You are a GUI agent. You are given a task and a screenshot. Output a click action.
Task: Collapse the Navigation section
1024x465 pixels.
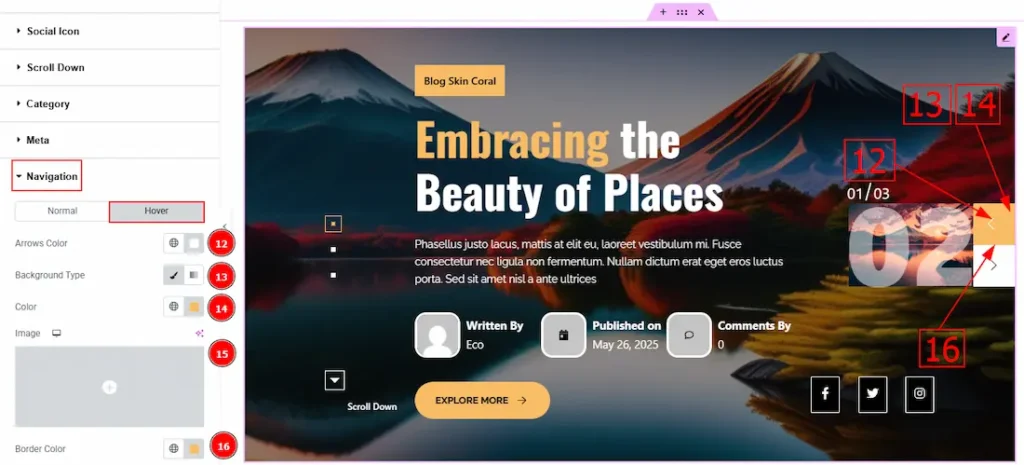pyautogui.click(x=46, y=176)
